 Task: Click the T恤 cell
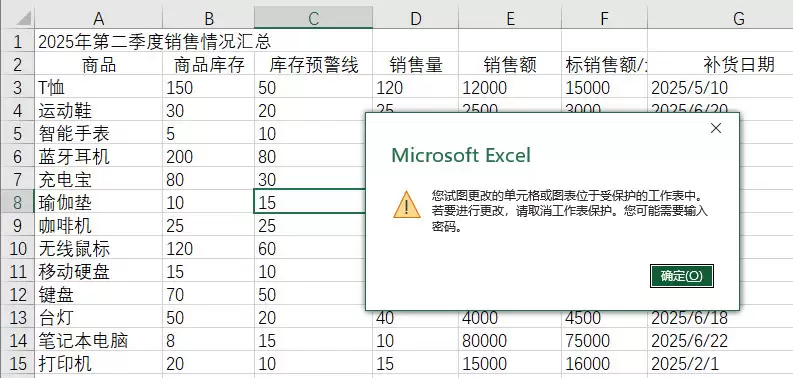pyautogui.click(x=99, y=88)
